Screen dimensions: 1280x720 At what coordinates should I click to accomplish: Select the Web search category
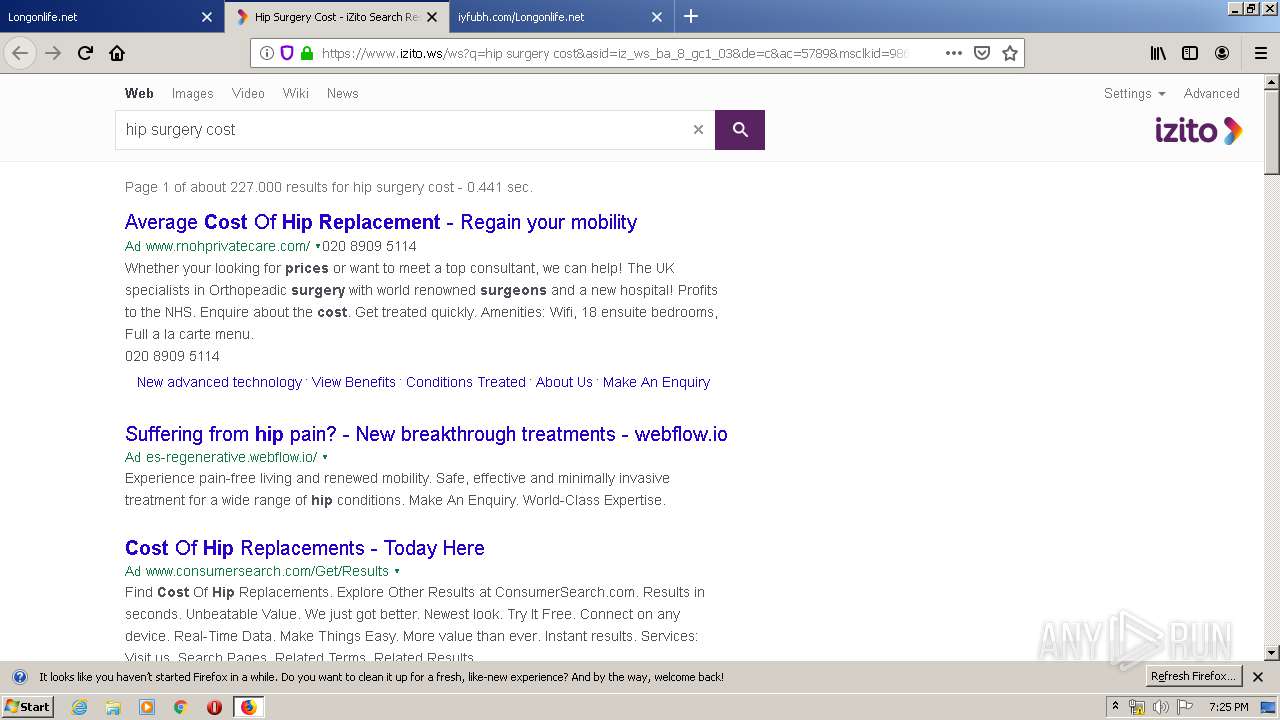click(x=139, y=93)
